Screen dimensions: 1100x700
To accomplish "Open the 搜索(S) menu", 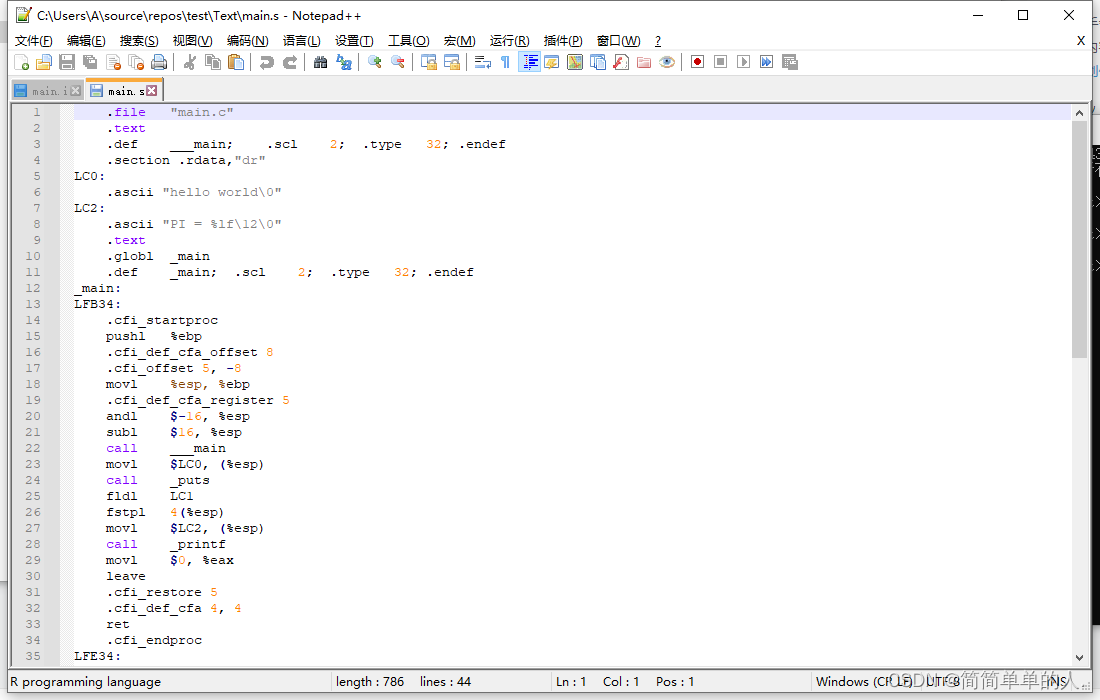I will [x=139, y=41].
